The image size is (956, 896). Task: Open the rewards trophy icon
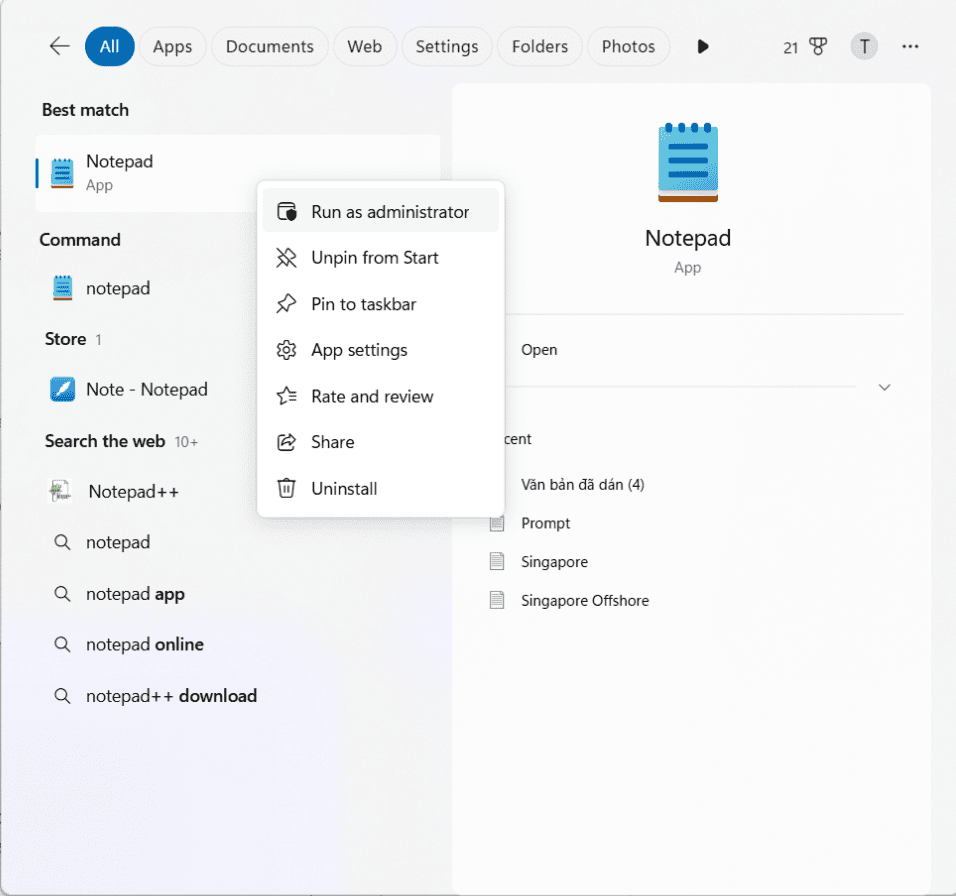click(x=818, y=46)
